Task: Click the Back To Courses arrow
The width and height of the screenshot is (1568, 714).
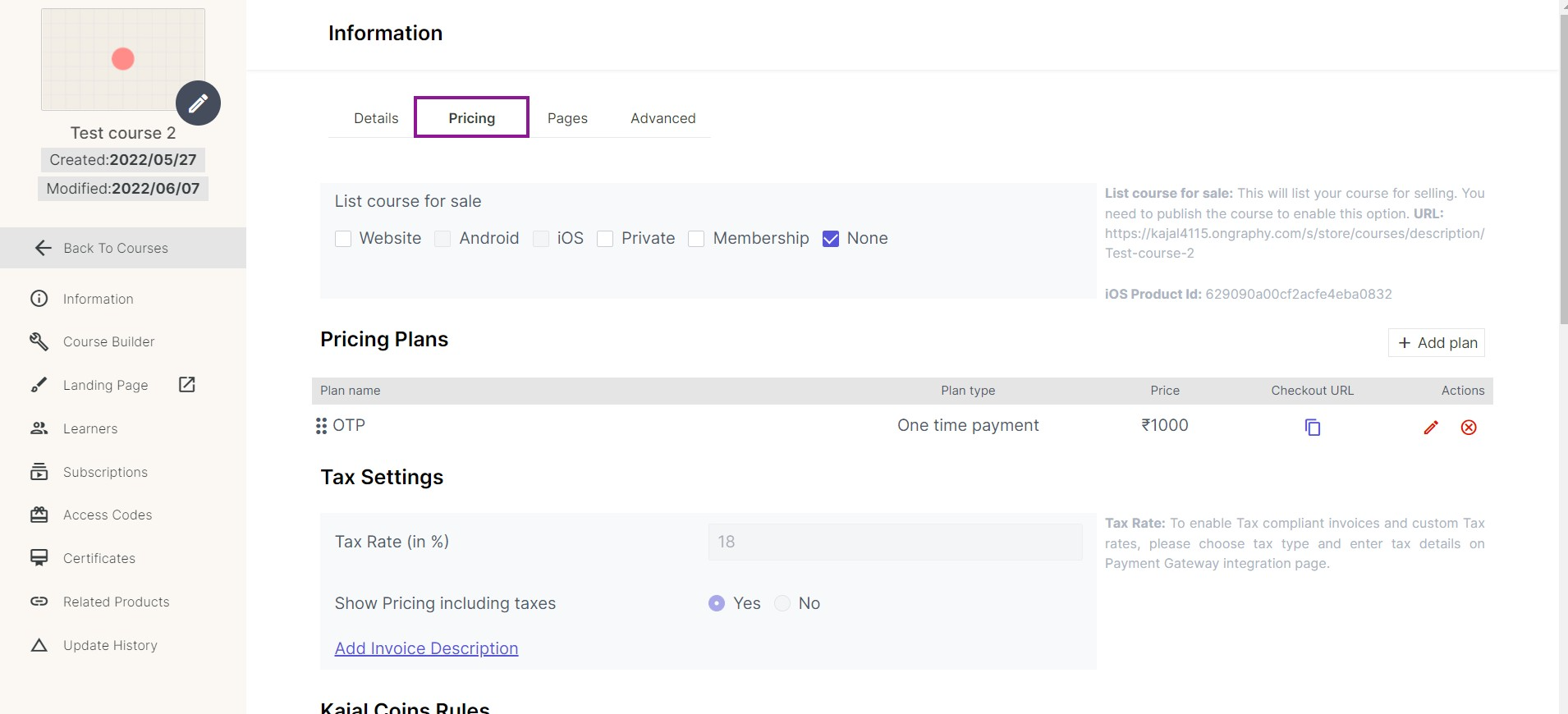Action: coord(44,248)
